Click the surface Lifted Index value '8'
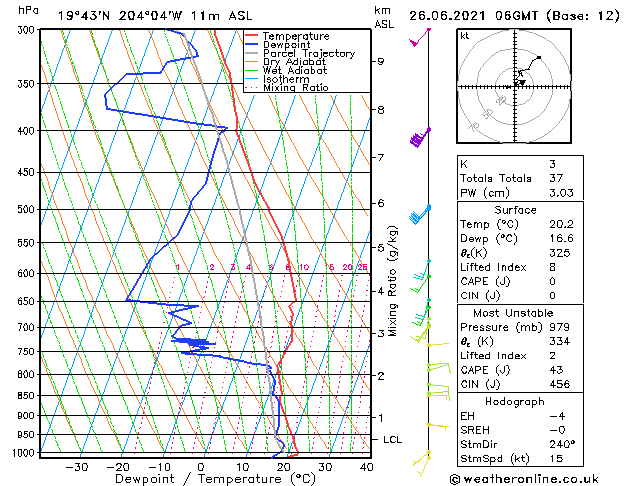Image resolution: width=629 pixels, height=486 pixels. pyautogui.click(x=552, y=267)
